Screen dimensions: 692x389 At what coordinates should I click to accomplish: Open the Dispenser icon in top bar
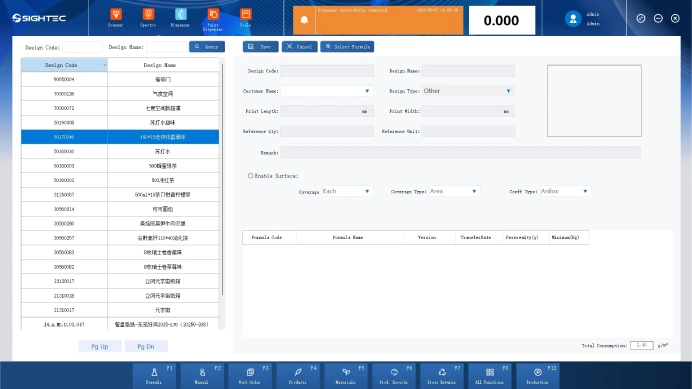(180, 18)
